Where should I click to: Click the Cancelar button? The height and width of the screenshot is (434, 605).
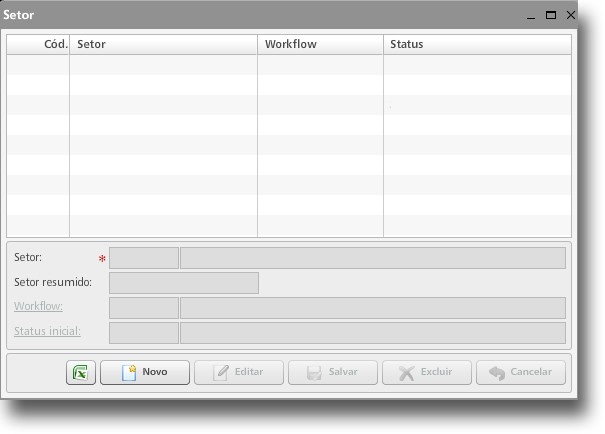[x=521, y=373]
